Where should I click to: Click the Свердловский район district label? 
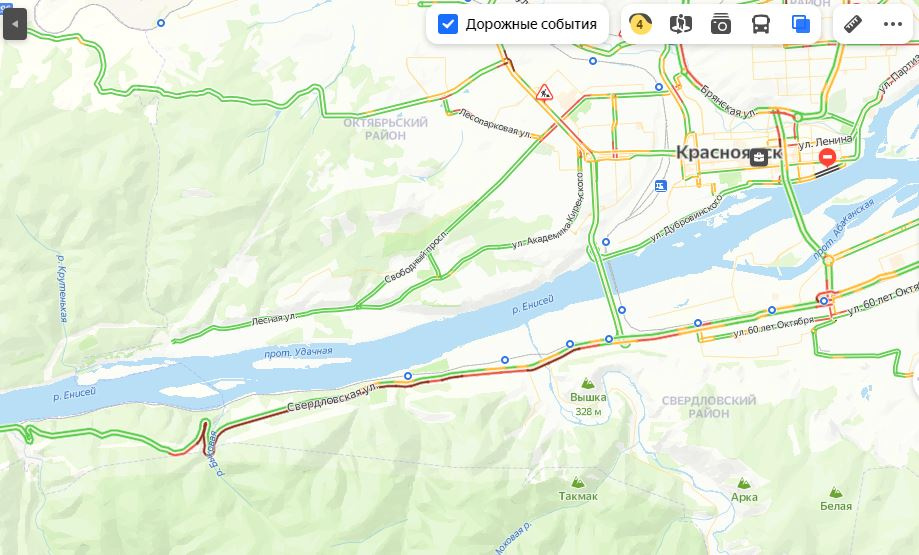point(709,407)
